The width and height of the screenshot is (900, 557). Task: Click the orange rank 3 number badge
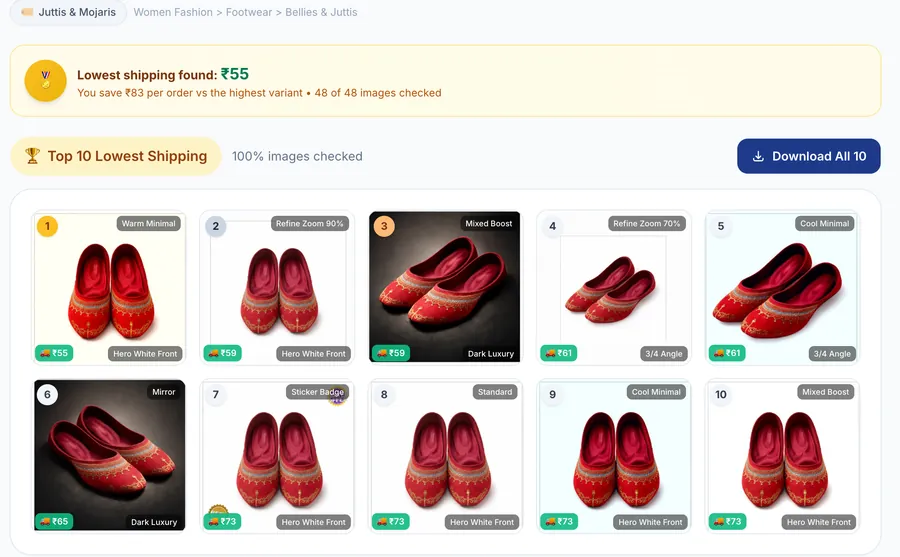[x=384, y=226]
